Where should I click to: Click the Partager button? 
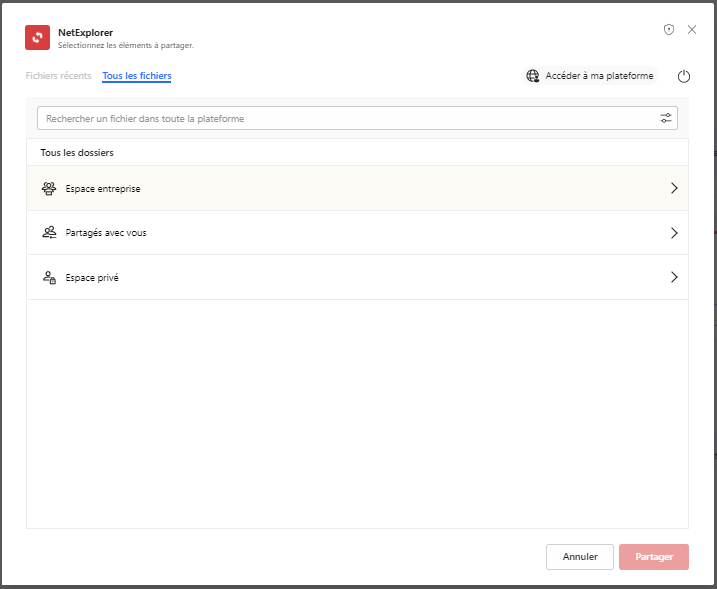point(653,557)
